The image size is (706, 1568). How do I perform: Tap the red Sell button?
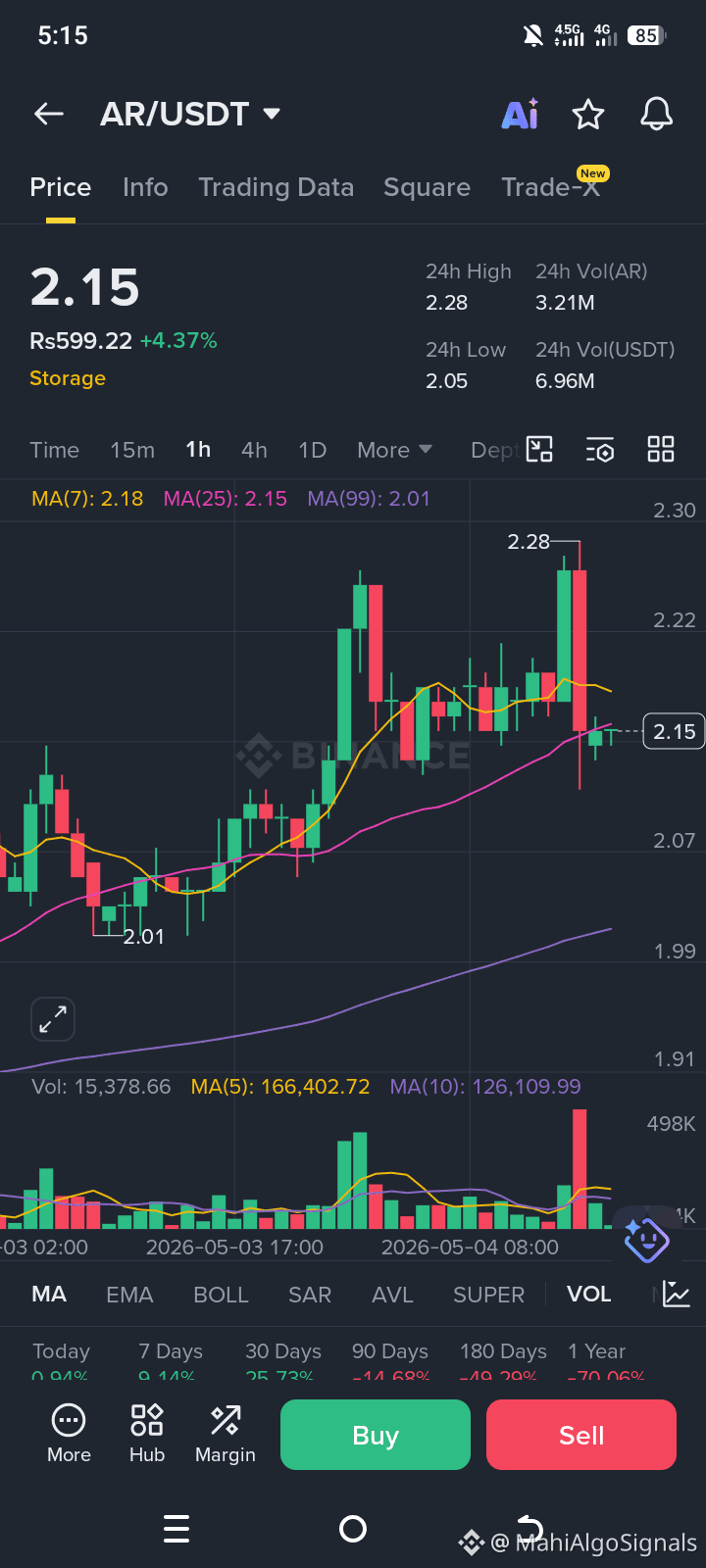tap(581, 1435)
